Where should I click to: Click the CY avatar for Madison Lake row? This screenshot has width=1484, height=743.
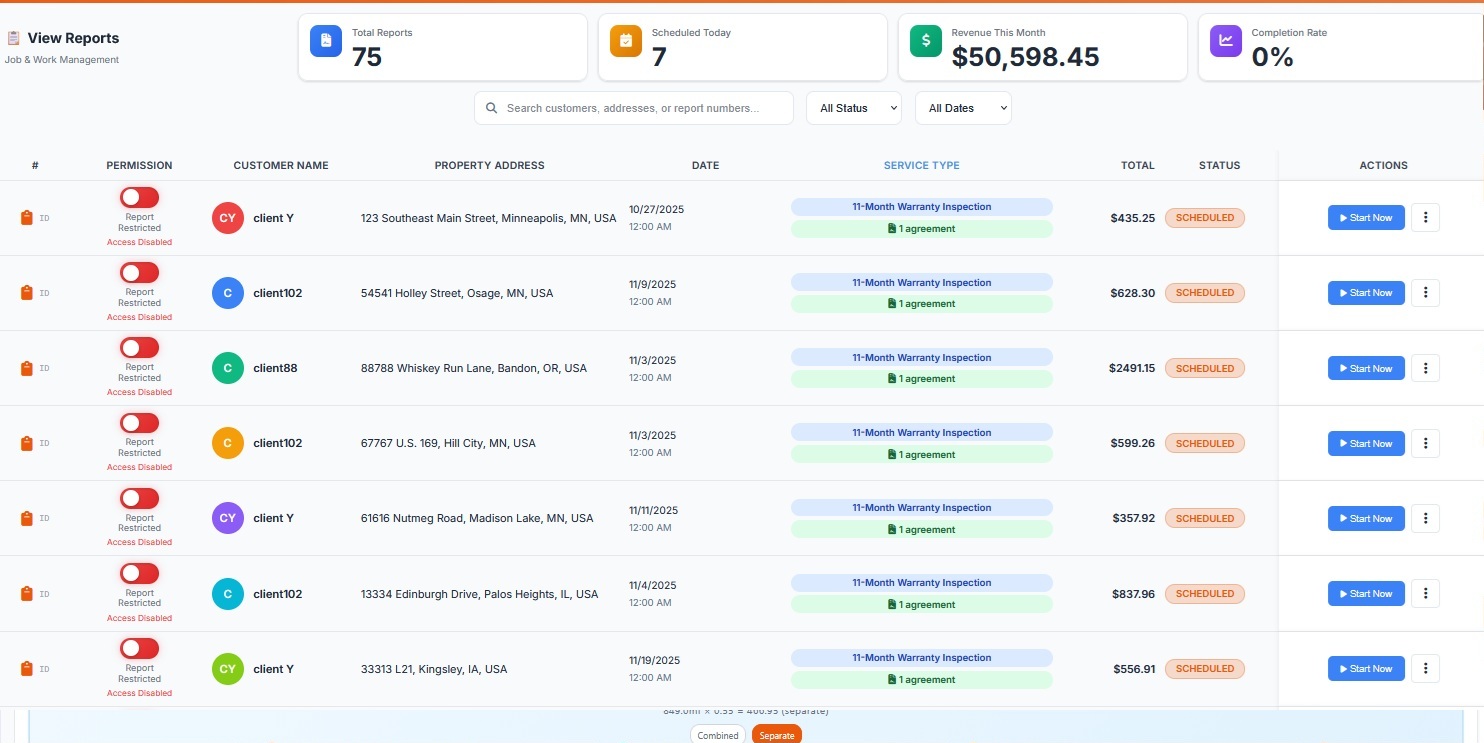coord(228,518)
